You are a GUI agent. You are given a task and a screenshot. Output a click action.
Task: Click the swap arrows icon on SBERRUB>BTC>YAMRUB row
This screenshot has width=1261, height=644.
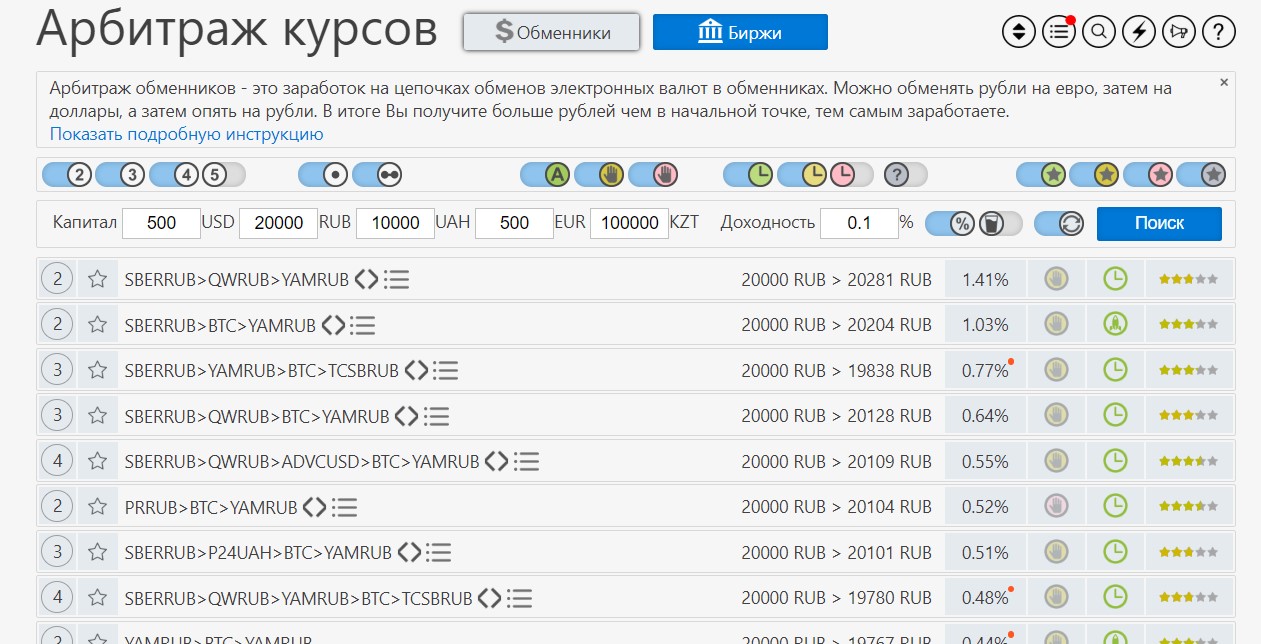tap(334, 325)
